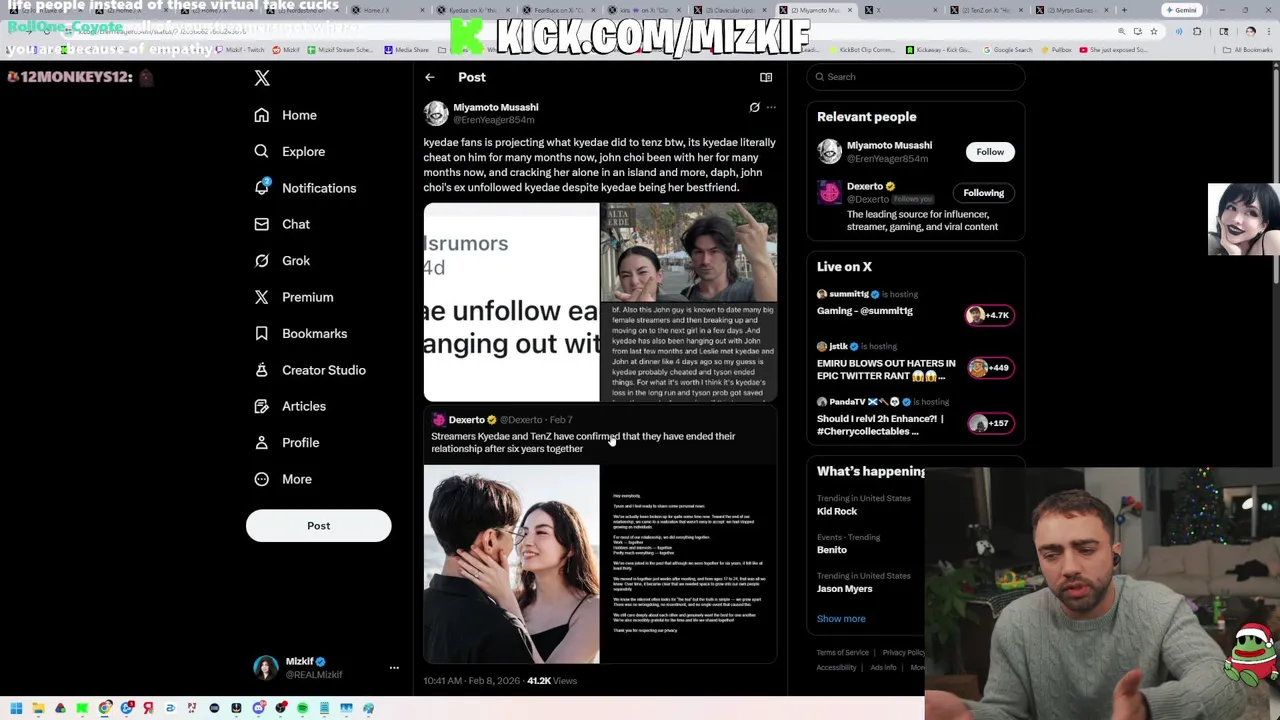Open Miyamoto Musashi's avatar on the post

point(436,113)
